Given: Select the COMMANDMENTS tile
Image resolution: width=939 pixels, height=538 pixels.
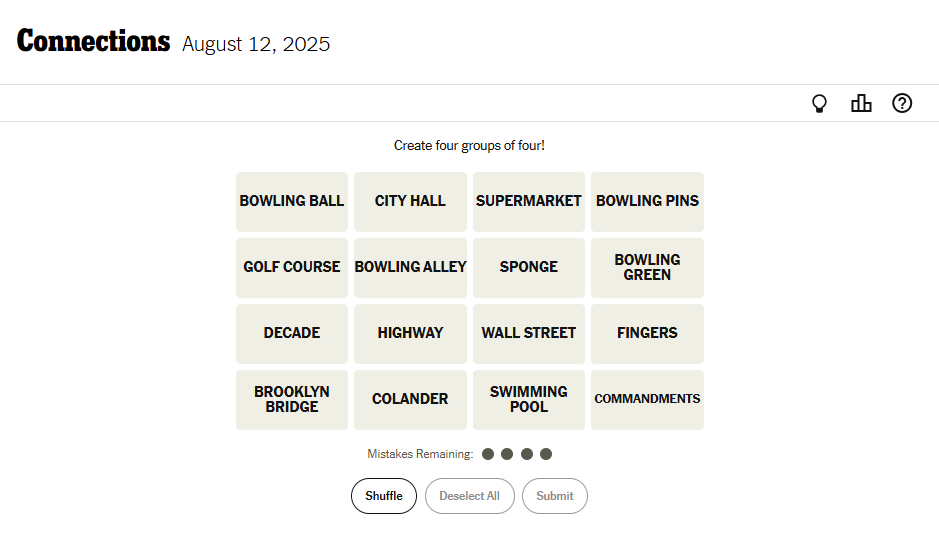Looking at the screenshot, I should click(x=647, y=399).
